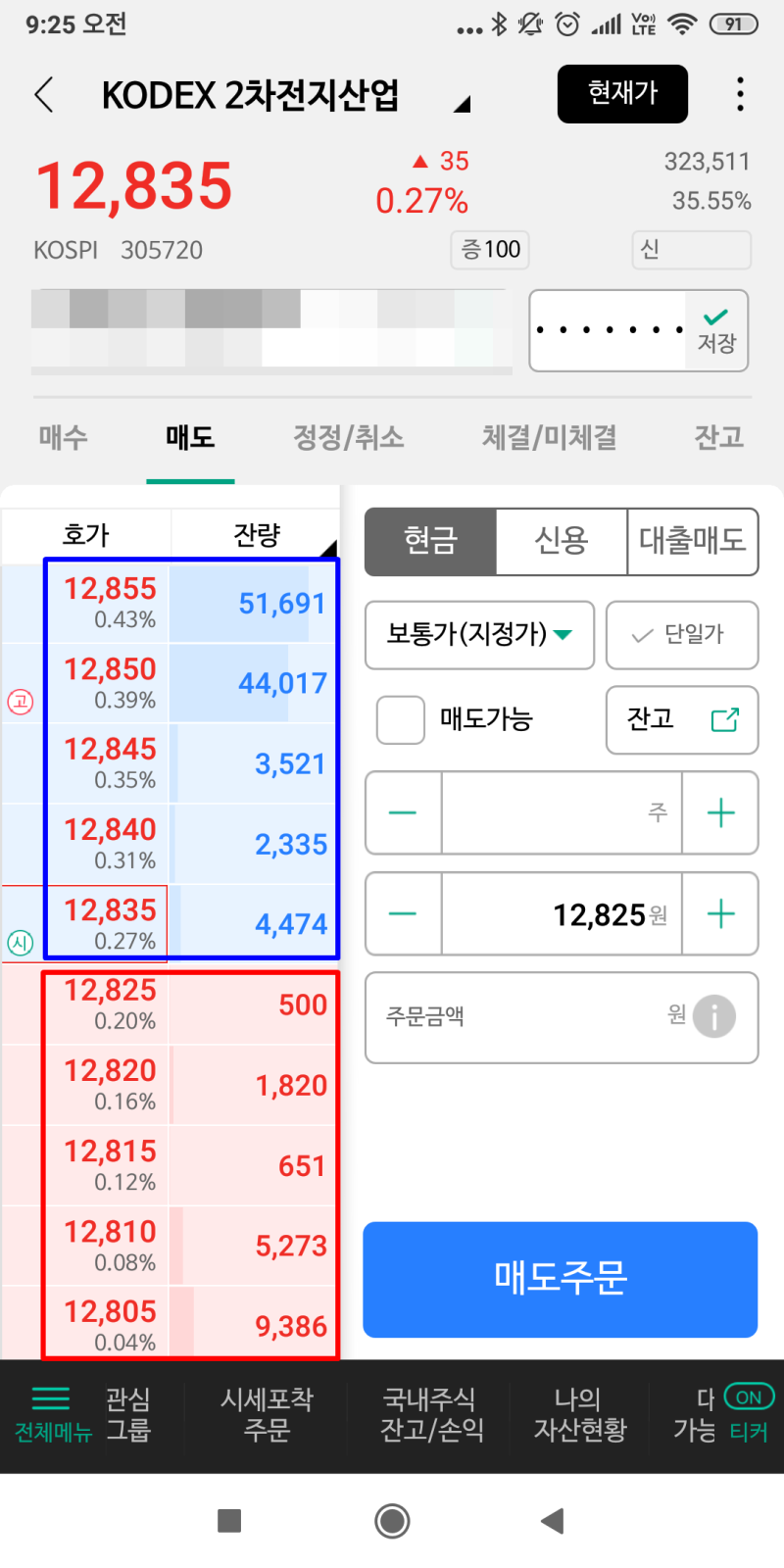Image resolution: width=784 pixels, height=1568 pixels.
Task: Tap the info icon beside 주문금액
Action: (x=717, y=1017)
